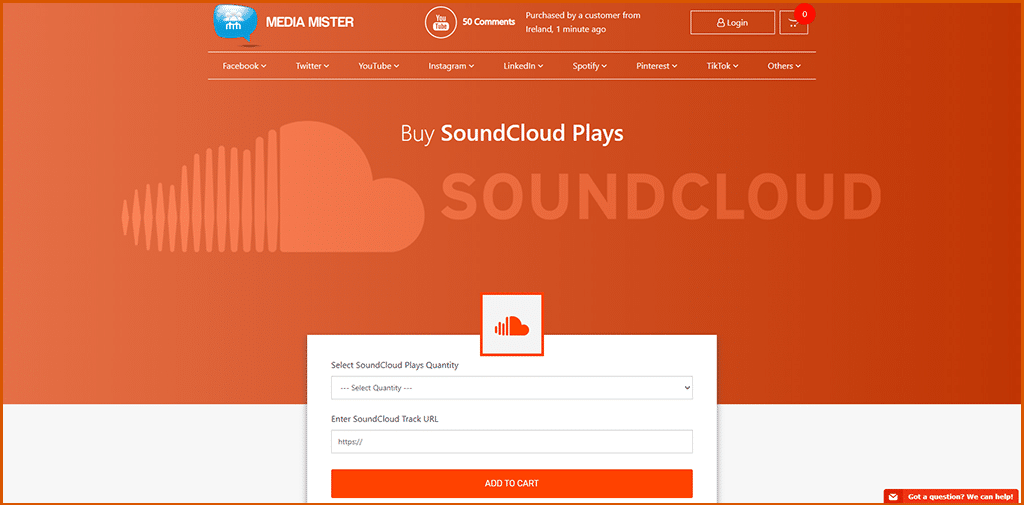Expand the Spotify menu
Viewport: 1024px width, 505px height.
(x=590, y=66)
